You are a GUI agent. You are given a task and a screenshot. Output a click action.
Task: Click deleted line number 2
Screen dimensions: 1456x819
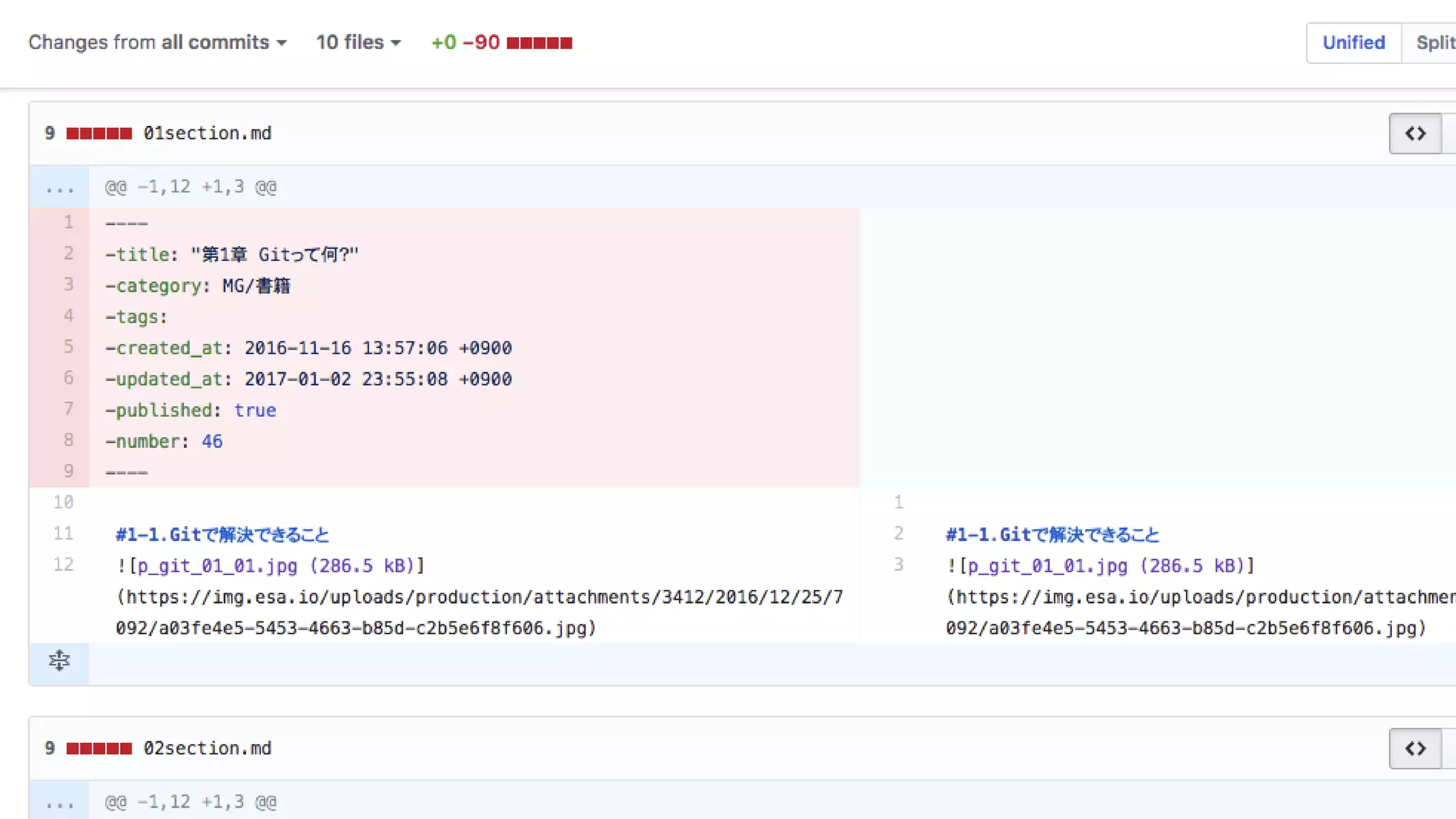68,254
